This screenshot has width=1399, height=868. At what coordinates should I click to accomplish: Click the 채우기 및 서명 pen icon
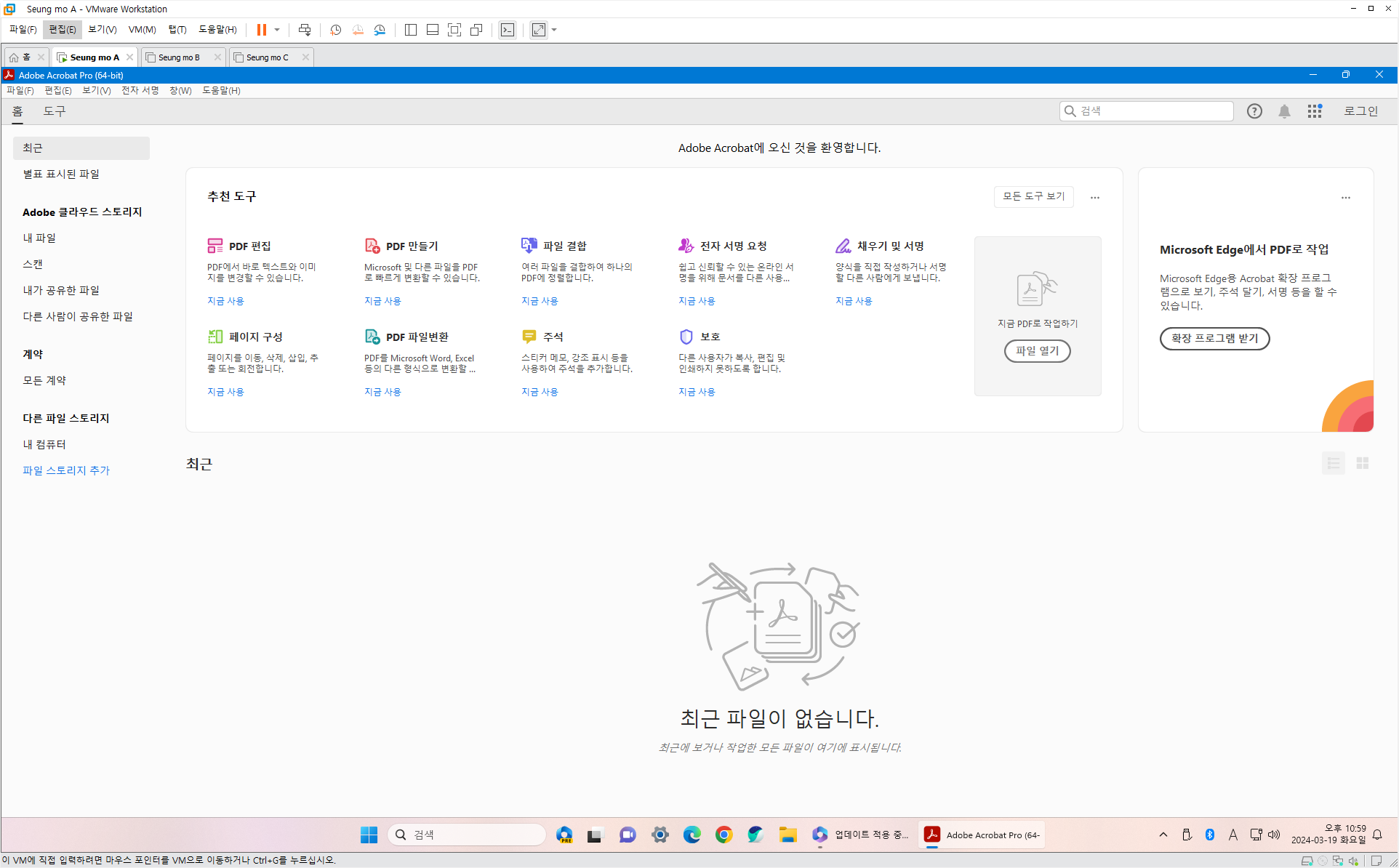click(843, 246)
